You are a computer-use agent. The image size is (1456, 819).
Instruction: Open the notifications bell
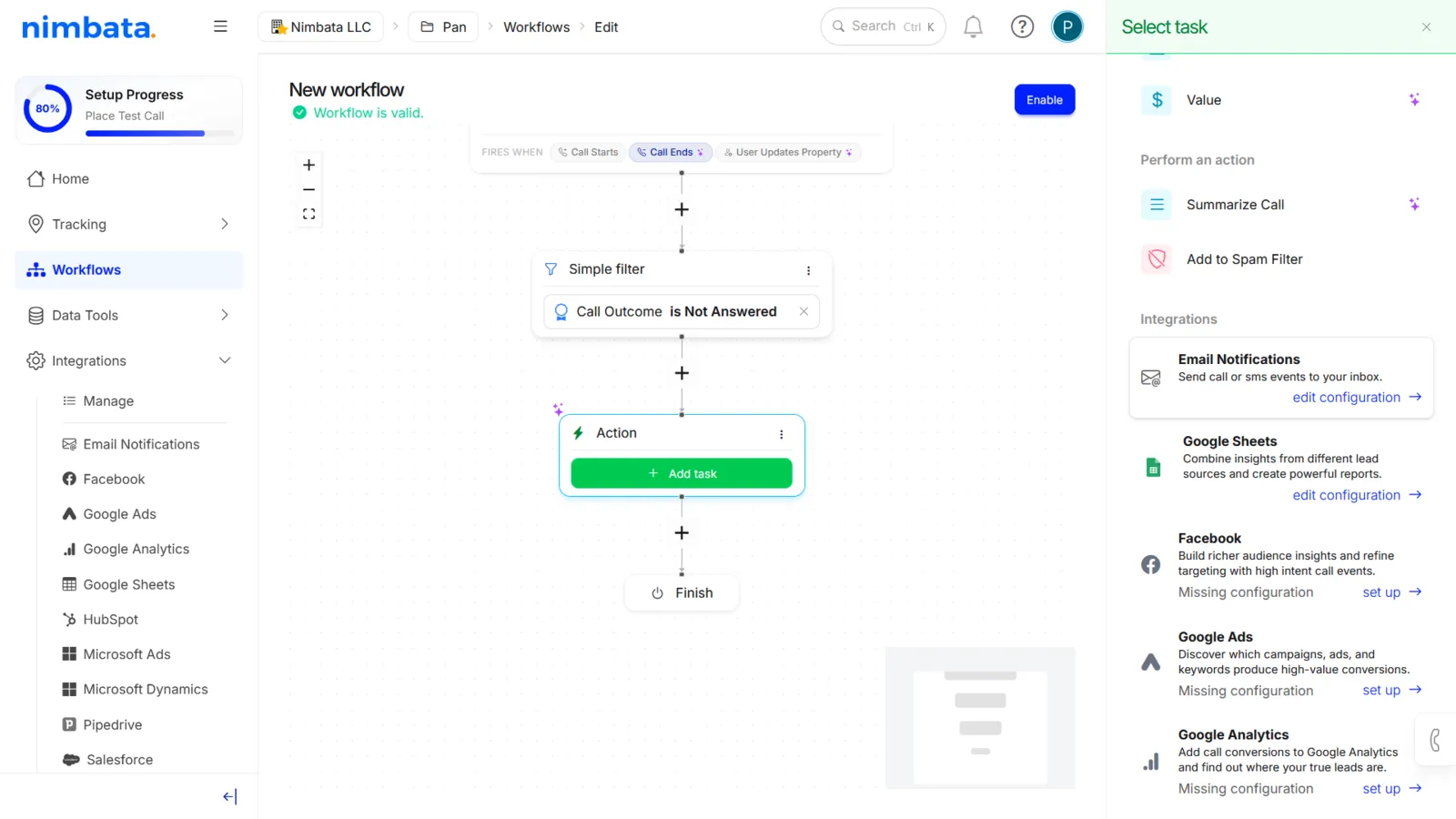click(973, 26)
